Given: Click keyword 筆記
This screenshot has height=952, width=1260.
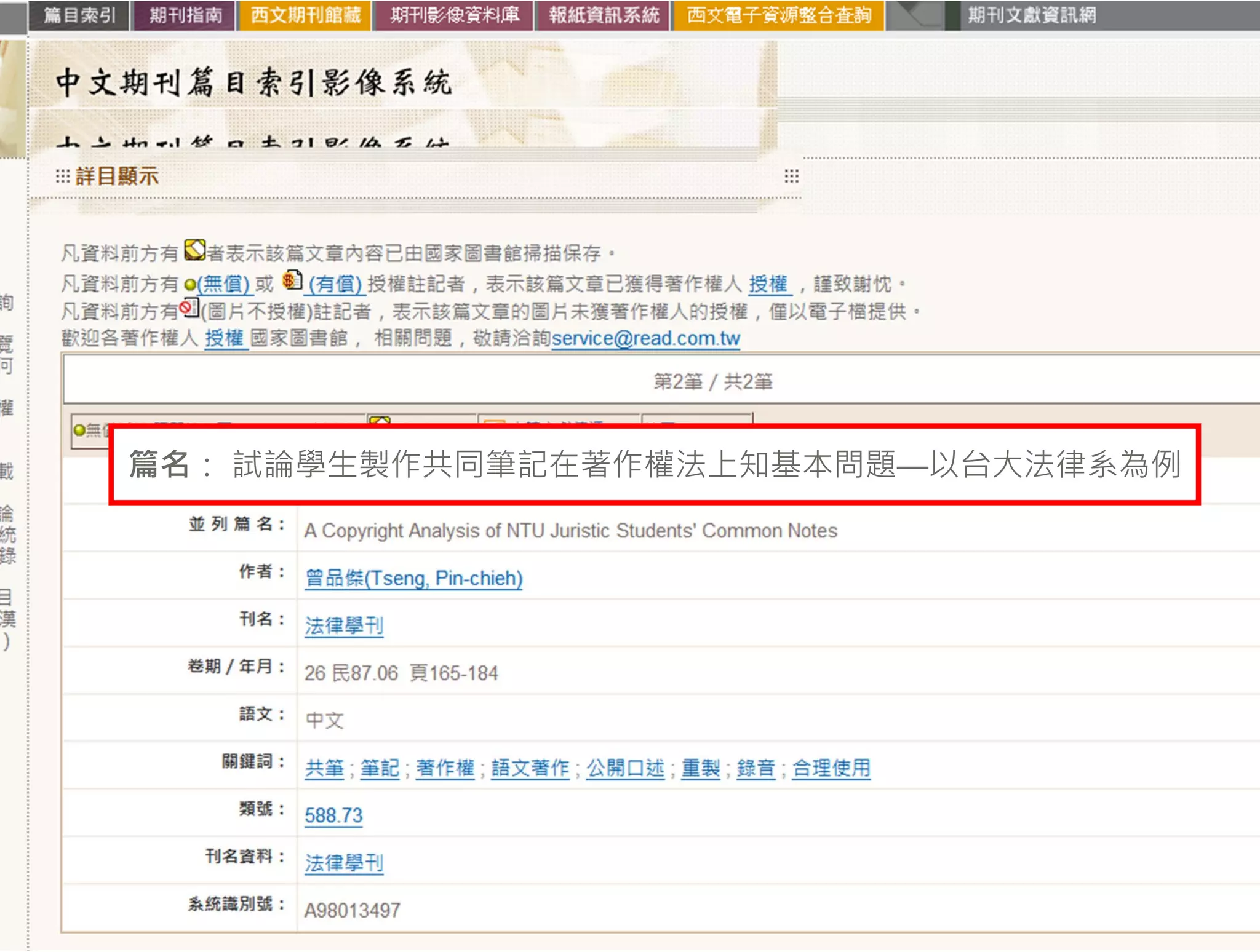Looking at the screenshot, I should 380,768.
